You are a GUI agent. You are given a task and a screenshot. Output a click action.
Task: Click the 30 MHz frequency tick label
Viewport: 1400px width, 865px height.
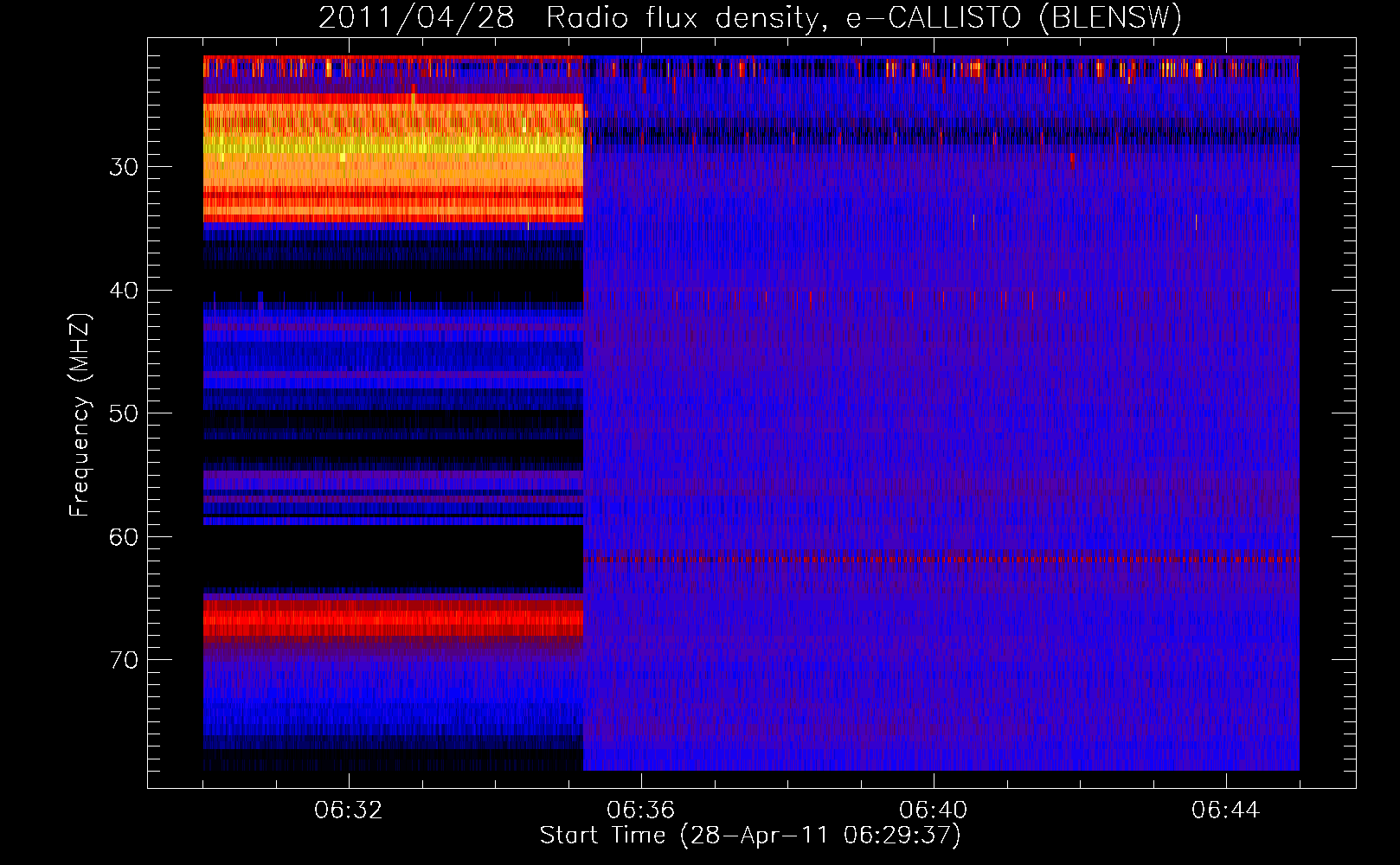click(124, 167)
